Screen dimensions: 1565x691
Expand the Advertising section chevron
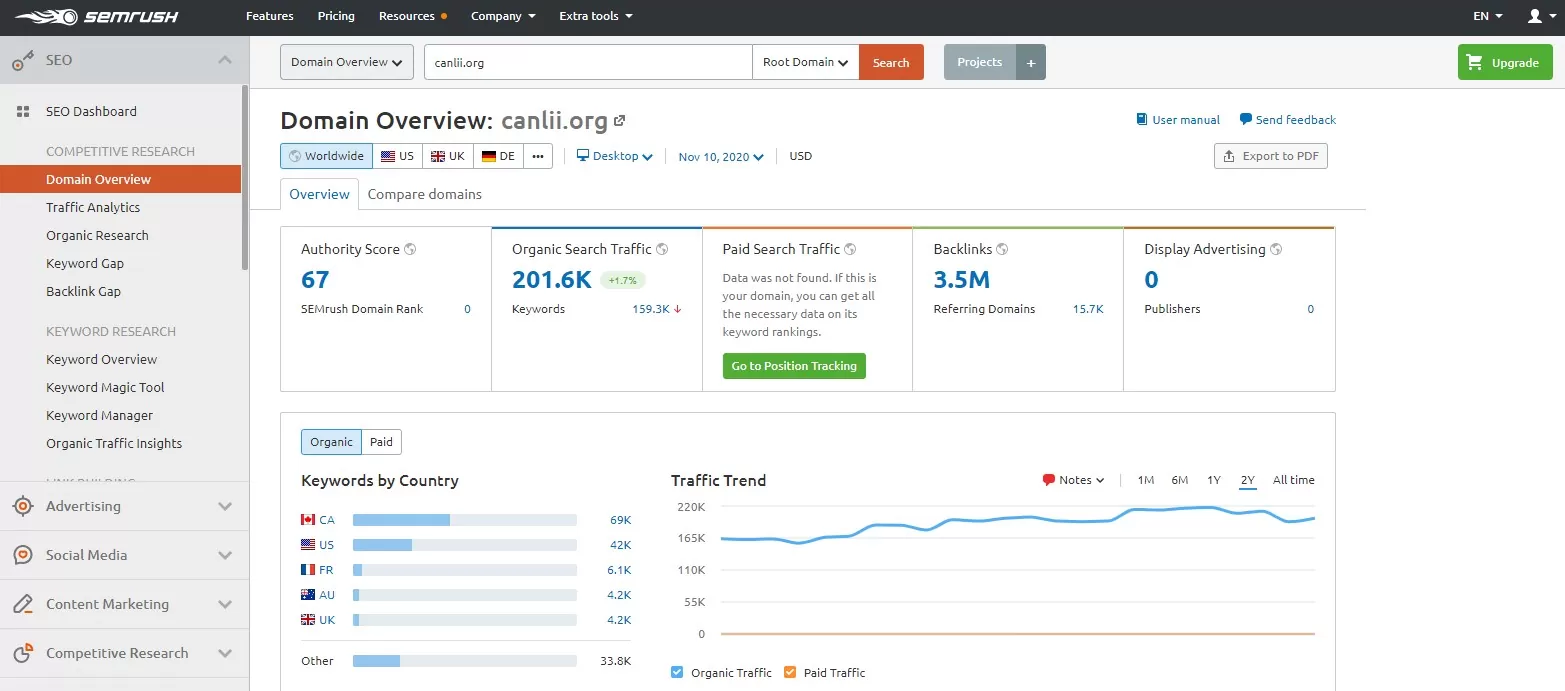(225, 507)
